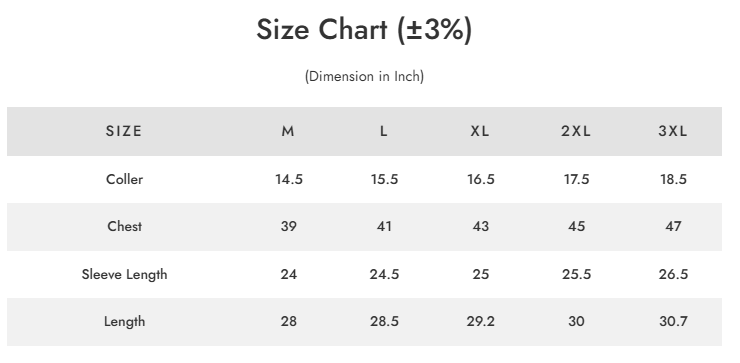The width and height of the screenshot is (740, 363).
Task: Select Coller value 17.5 for 2XL
Action: pos(577,179)
